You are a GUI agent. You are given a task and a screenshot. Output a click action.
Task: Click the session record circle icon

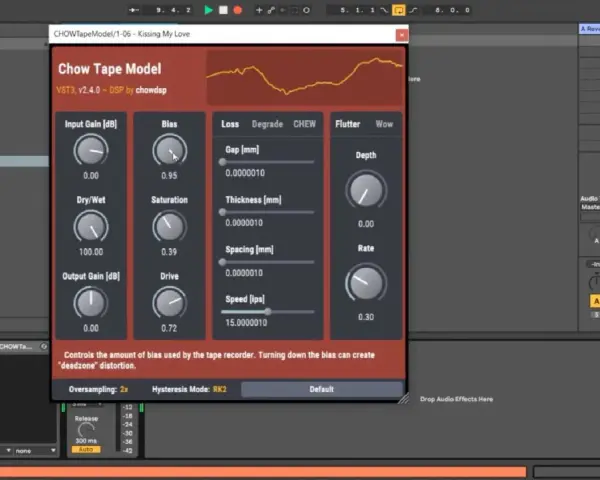click(x=307, y=10)
